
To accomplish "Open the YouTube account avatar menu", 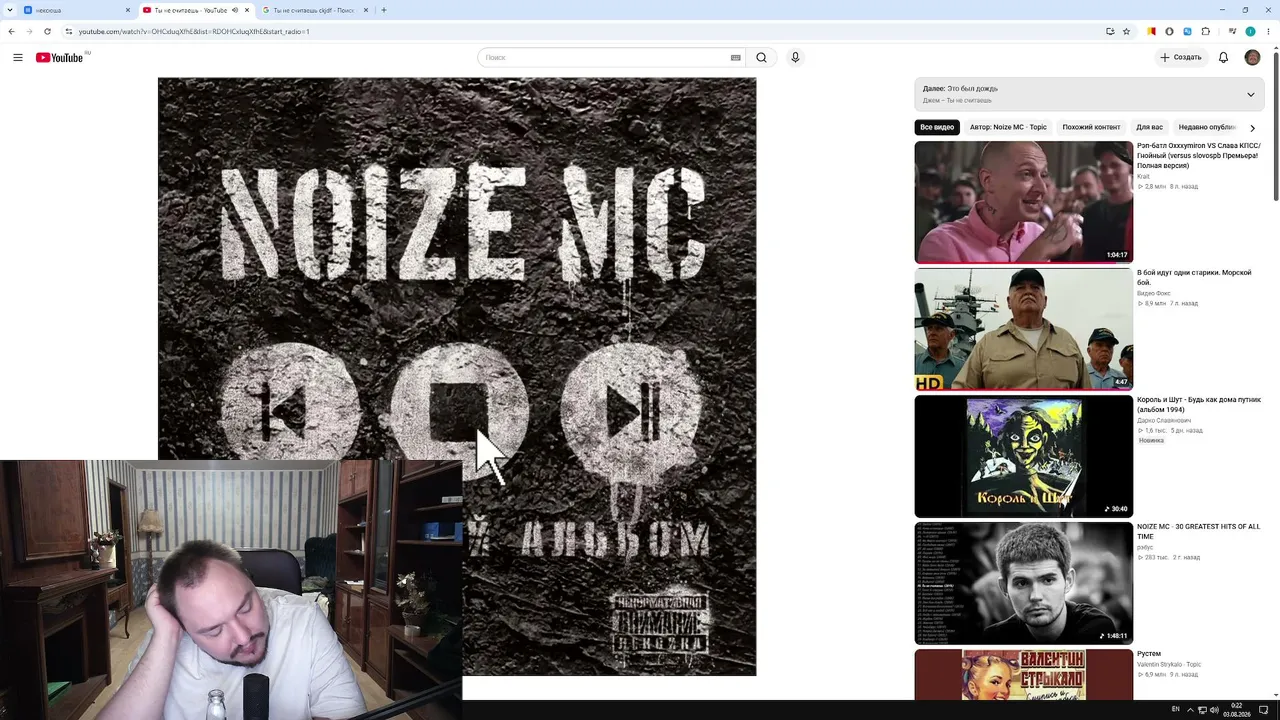I will 1252,58.
